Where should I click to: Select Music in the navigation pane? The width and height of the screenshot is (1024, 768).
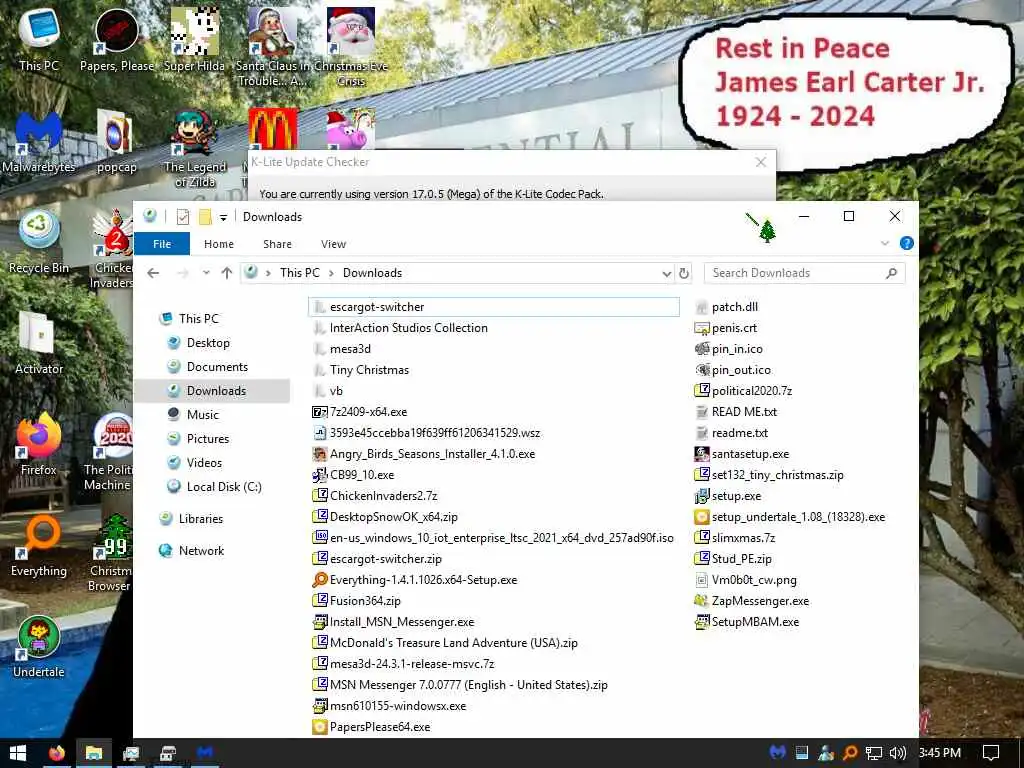(x=202, y=415)
